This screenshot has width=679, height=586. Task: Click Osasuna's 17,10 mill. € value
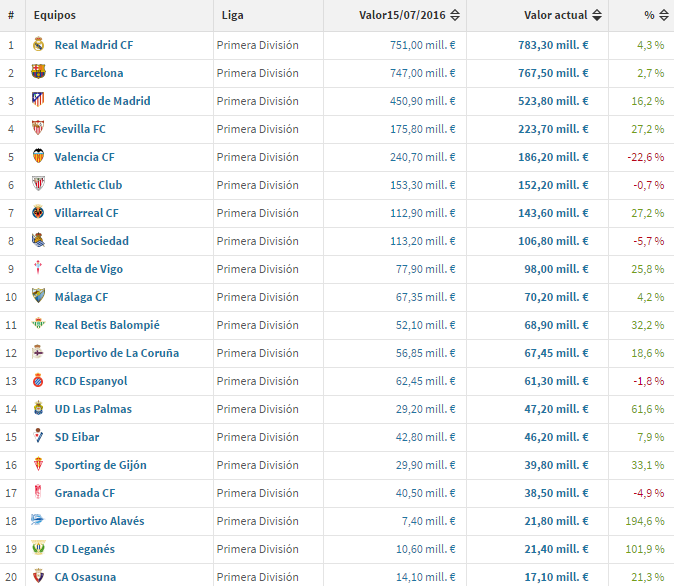pyautogui.click(x=556, y=577)
